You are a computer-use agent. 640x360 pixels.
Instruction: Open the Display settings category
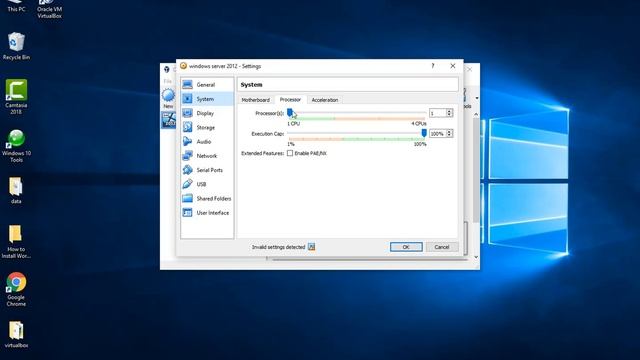click(x=207, y=113)
